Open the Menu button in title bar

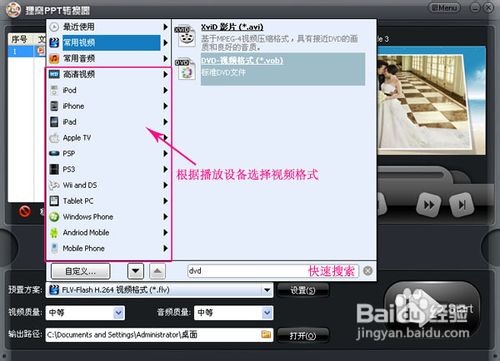pos(444,7)
